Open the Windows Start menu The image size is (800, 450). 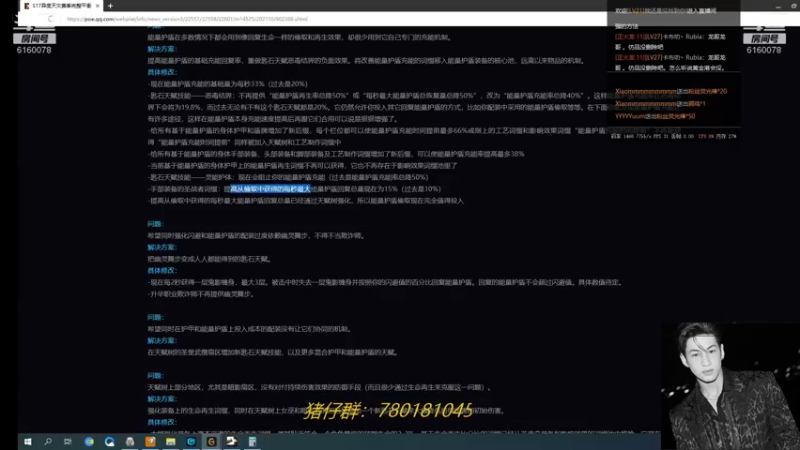click(x=28, y=442)
